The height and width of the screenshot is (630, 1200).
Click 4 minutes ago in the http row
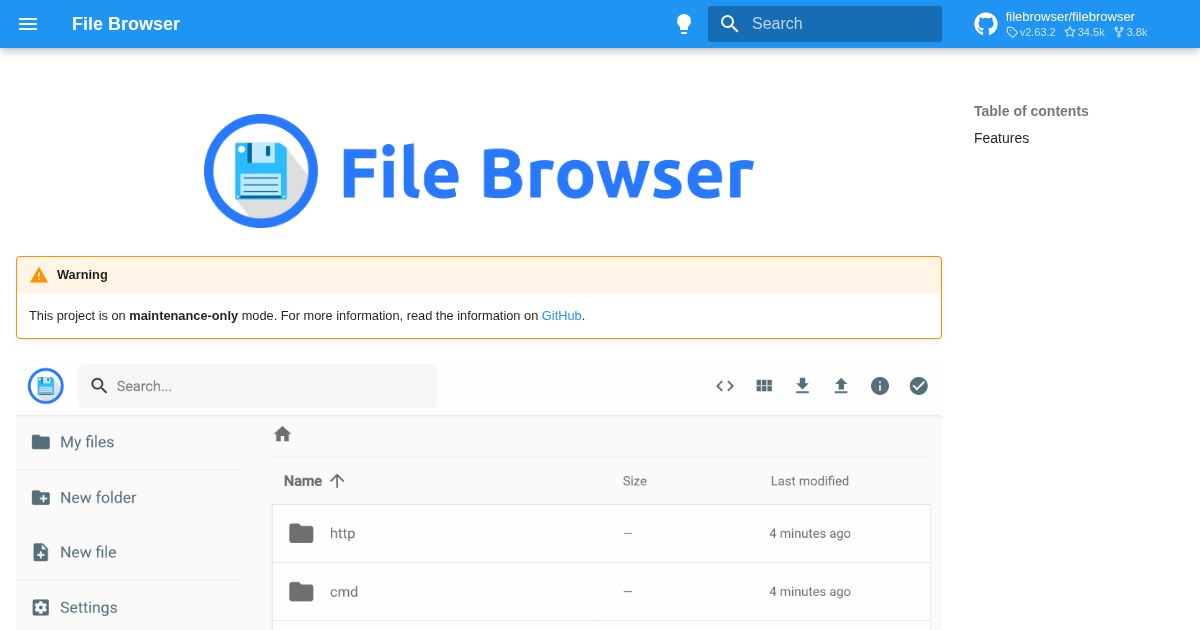click(810, 533)
